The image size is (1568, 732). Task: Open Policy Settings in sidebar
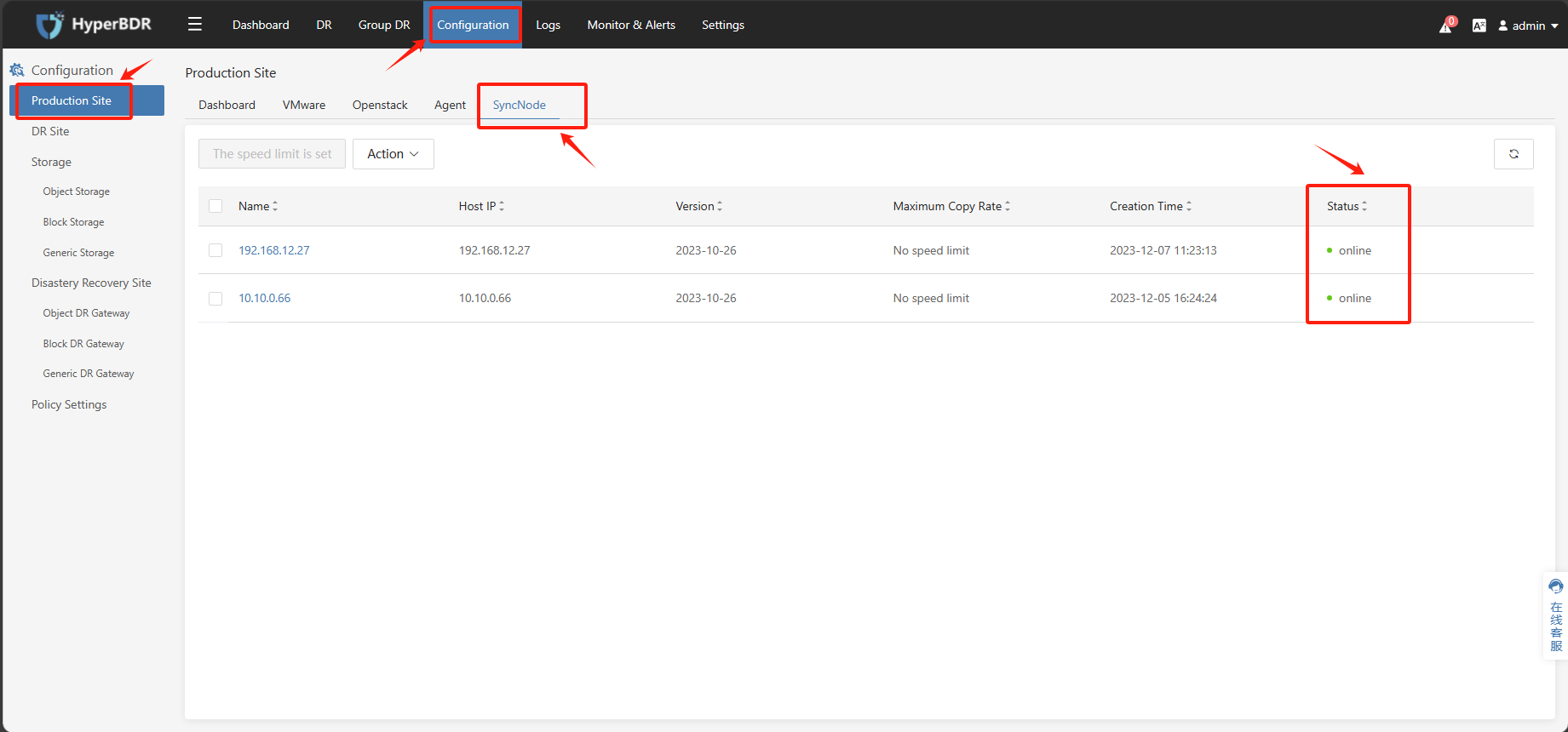tap(69, 404)
